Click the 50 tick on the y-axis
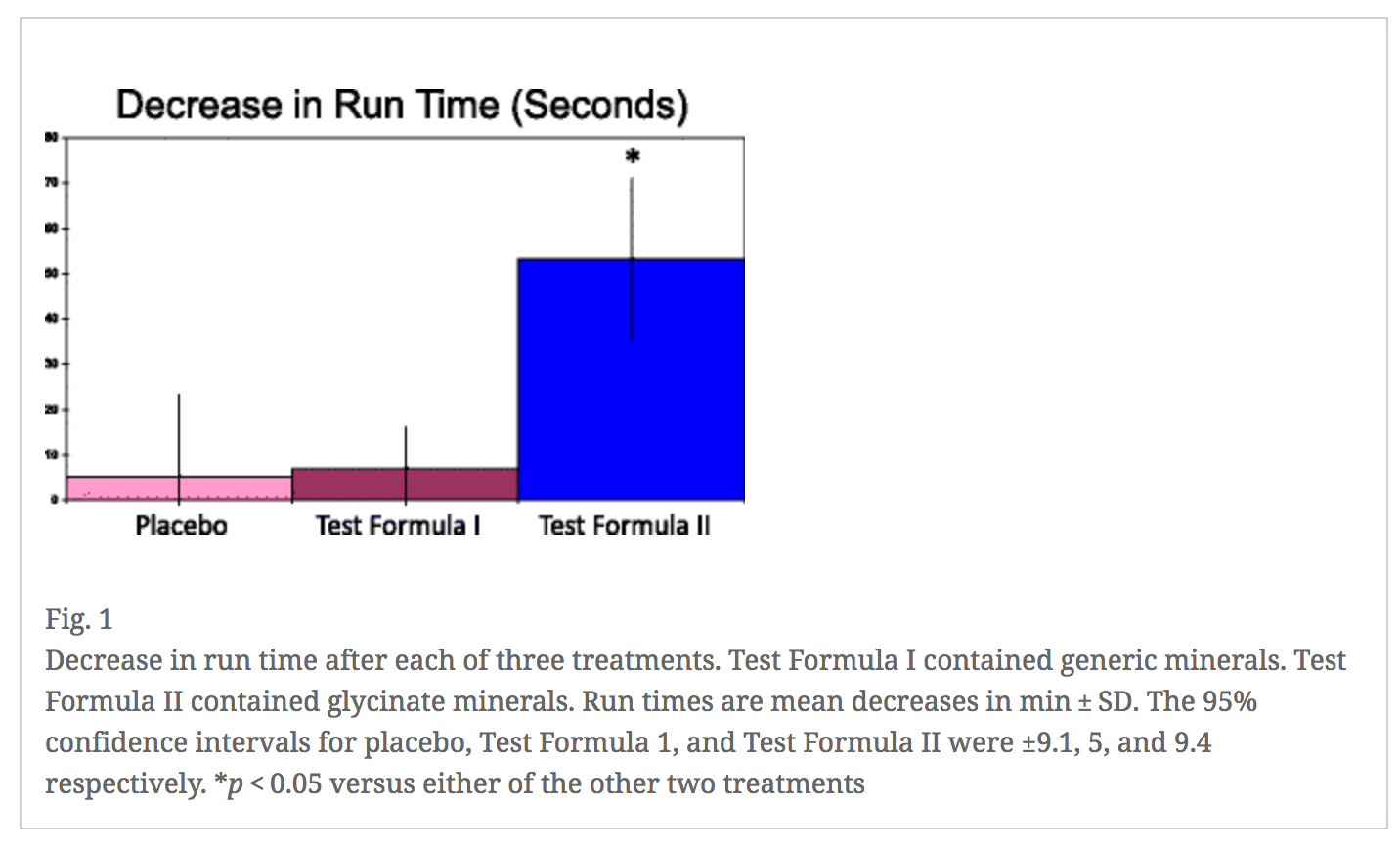Screen dimensions: 1400x850 [51, 273]
